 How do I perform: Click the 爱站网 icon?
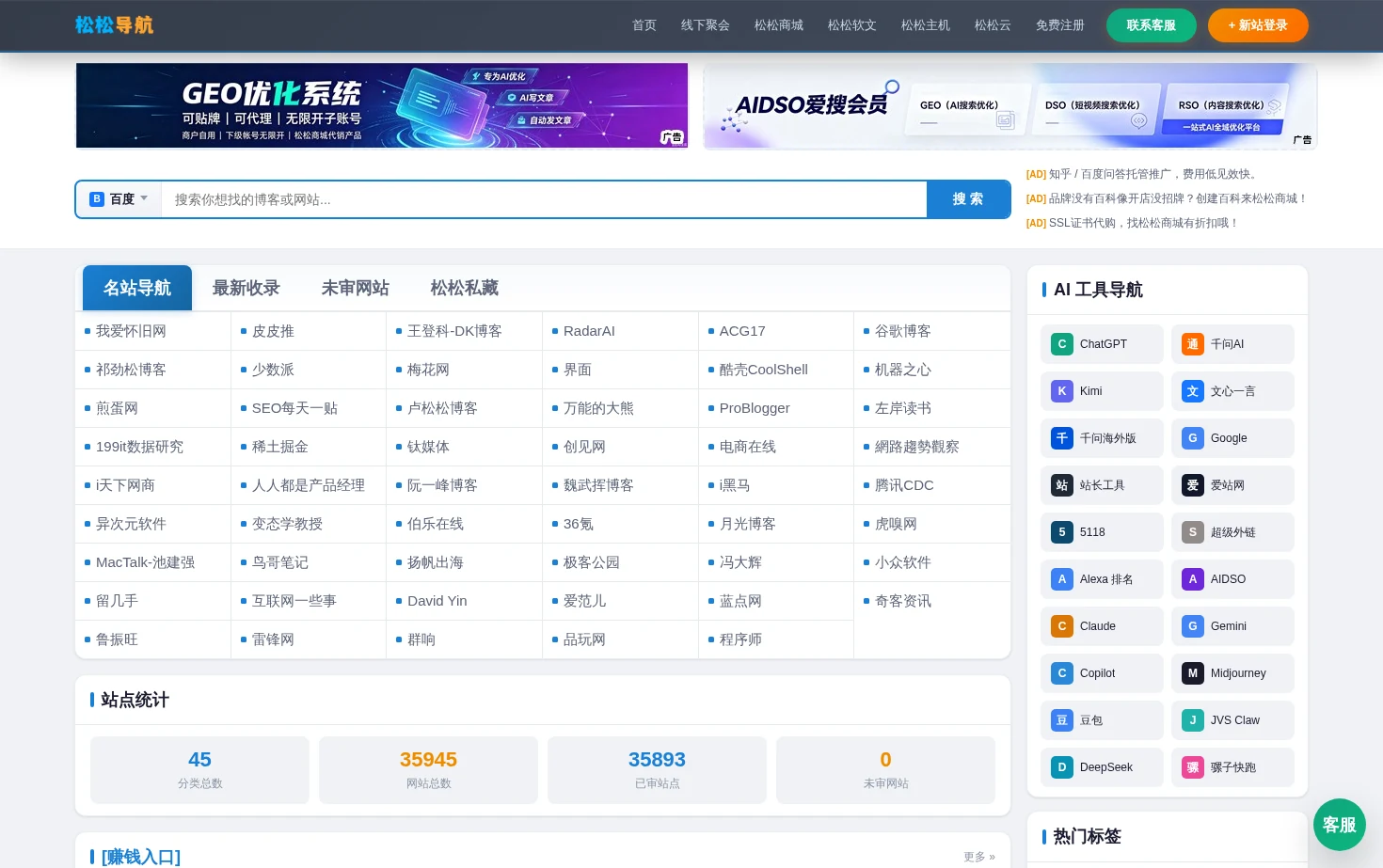pyautogui.click(x=1193, y=485)
